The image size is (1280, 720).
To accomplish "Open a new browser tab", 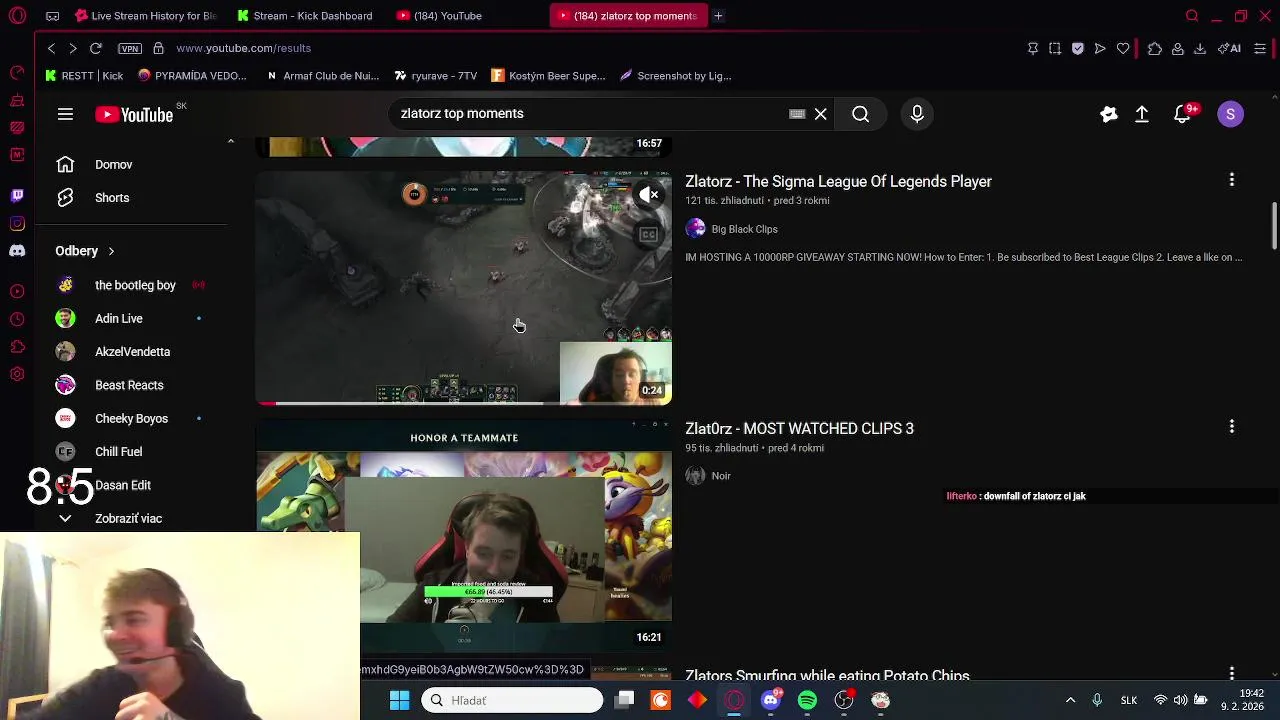I will pos(718,16).
